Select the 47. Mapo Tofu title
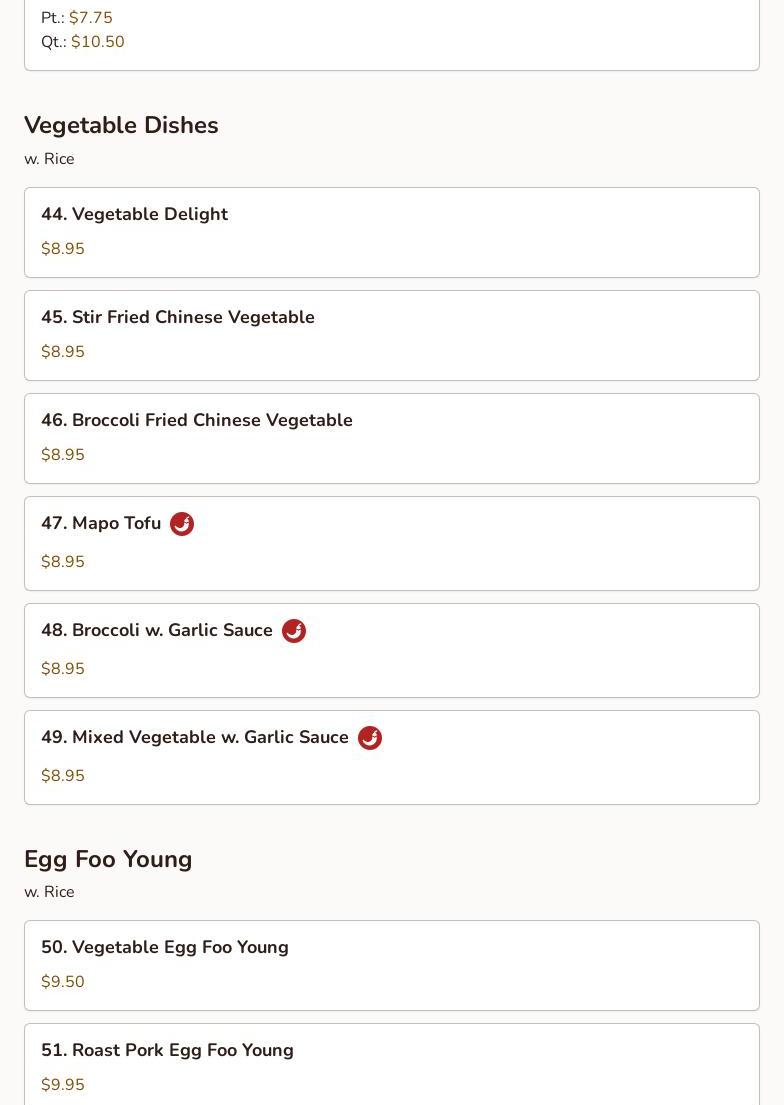Viewport: 784px width, 1105px height. 101,523
